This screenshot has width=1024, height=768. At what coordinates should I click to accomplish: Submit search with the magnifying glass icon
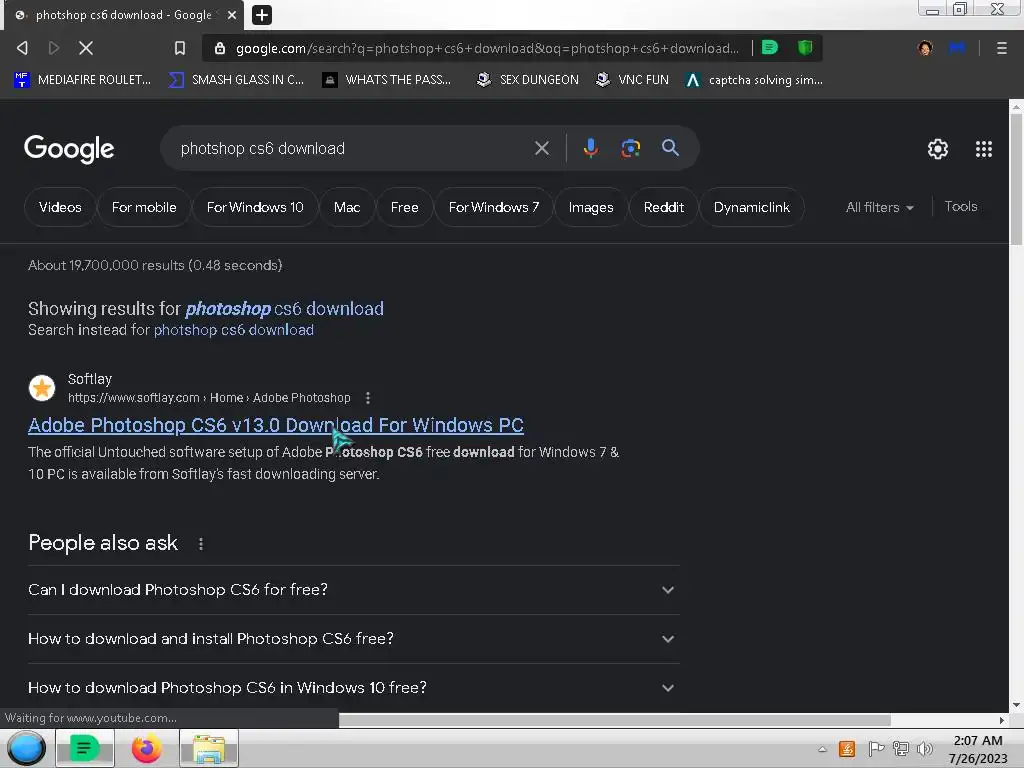point(670,148)
